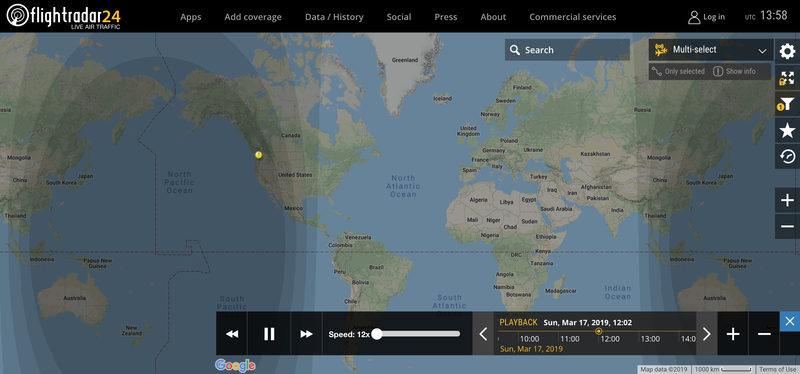Go to later timeline with right chevron
The height and width of the screenshot is (374, 800).
pos(707,334)
